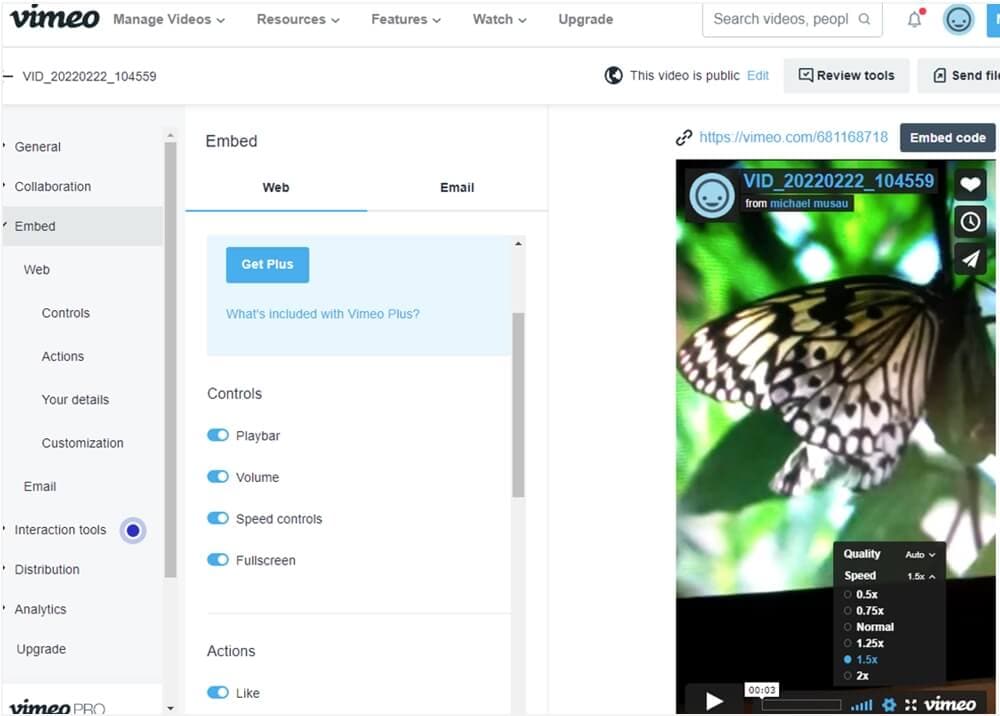1000x716 pixels.
Task: Select 0.5x playback speed
Action: pos(861,594)
